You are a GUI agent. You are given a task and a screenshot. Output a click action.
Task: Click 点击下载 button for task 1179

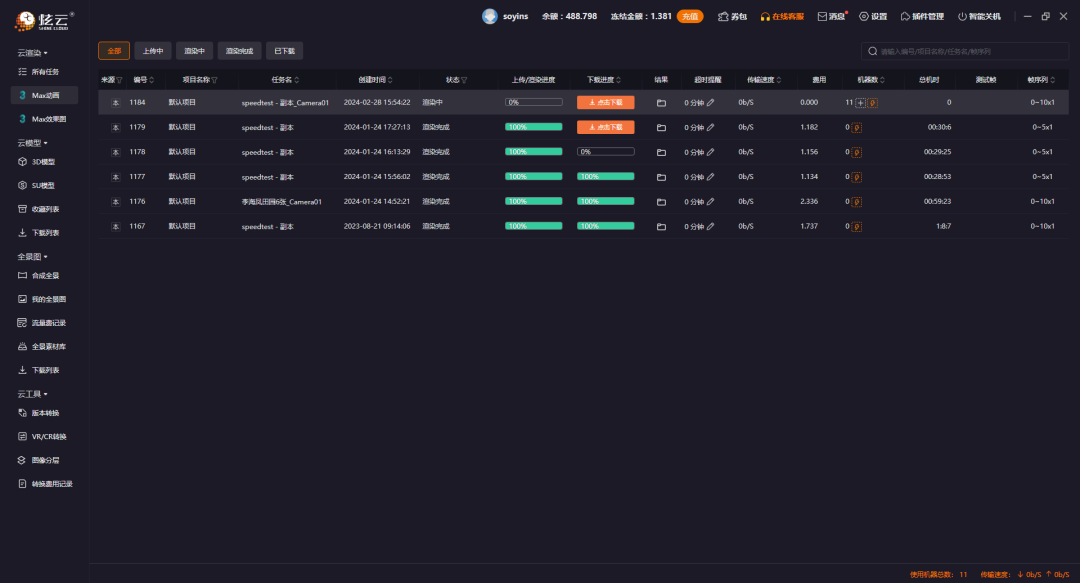click(605, 127)
